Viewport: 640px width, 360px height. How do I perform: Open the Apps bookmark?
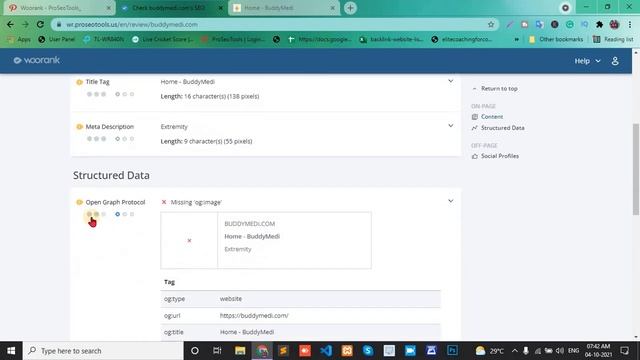click(x=19, y=39)
